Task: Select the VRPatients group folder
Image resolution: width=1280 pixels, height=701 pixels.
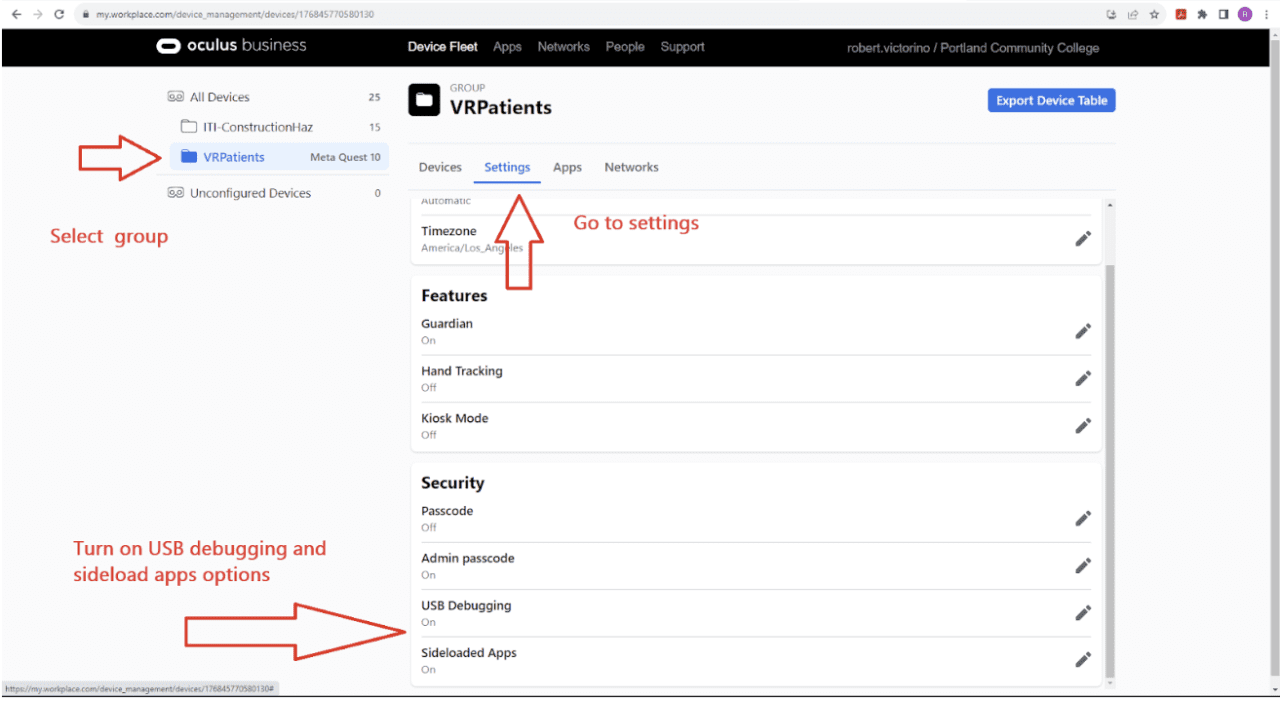Action: click(x=233, y=157)
